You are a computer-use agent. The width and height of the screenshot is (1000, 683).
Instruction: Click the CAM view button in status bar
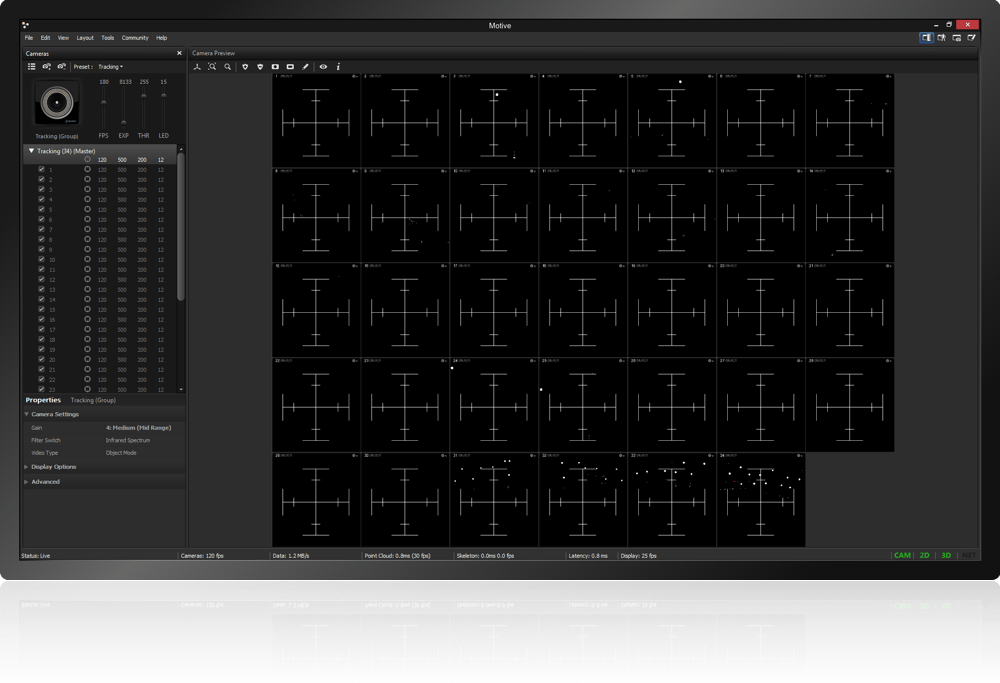[902, 555]
